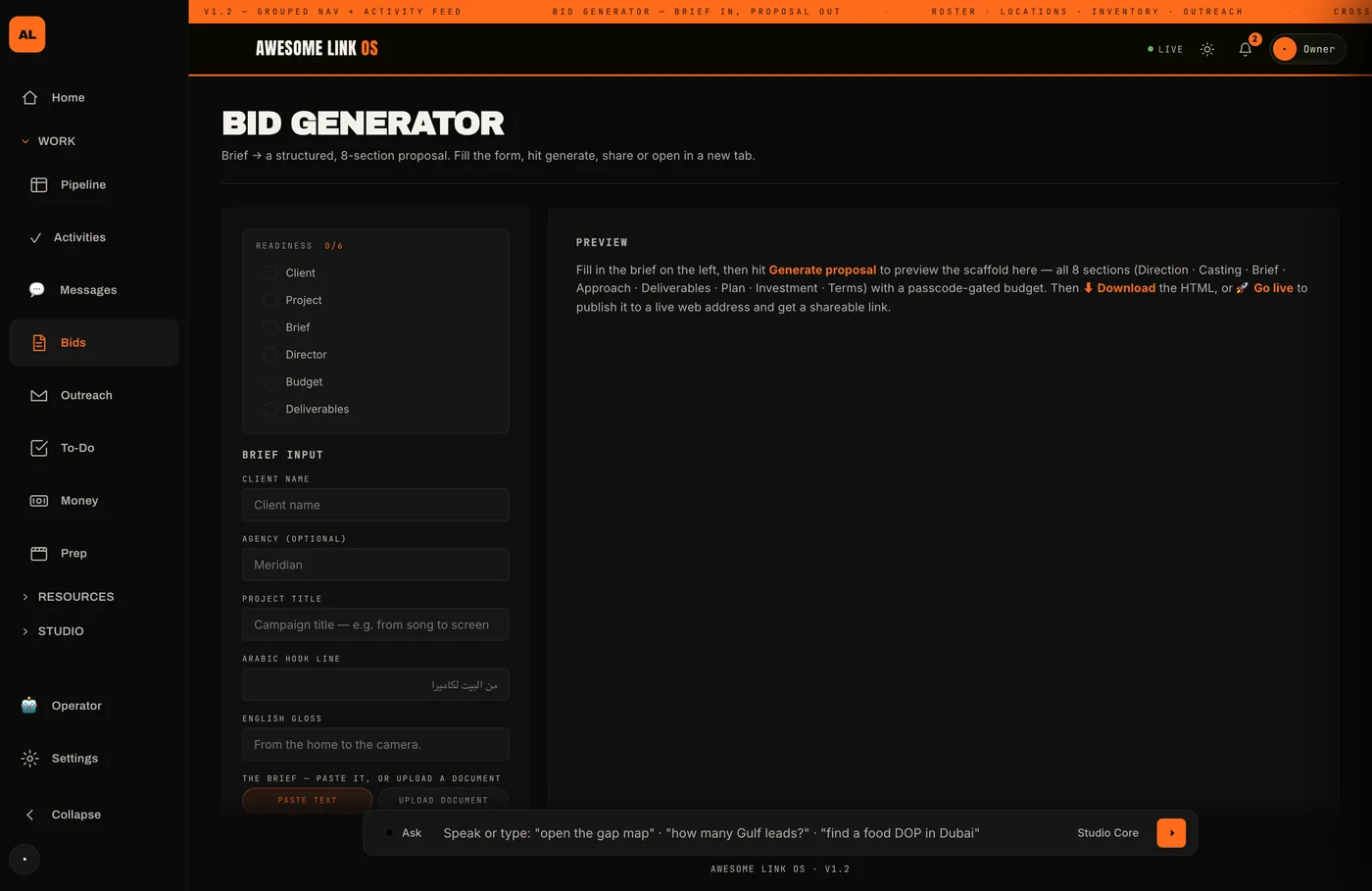Click the Home house icon

29,97
